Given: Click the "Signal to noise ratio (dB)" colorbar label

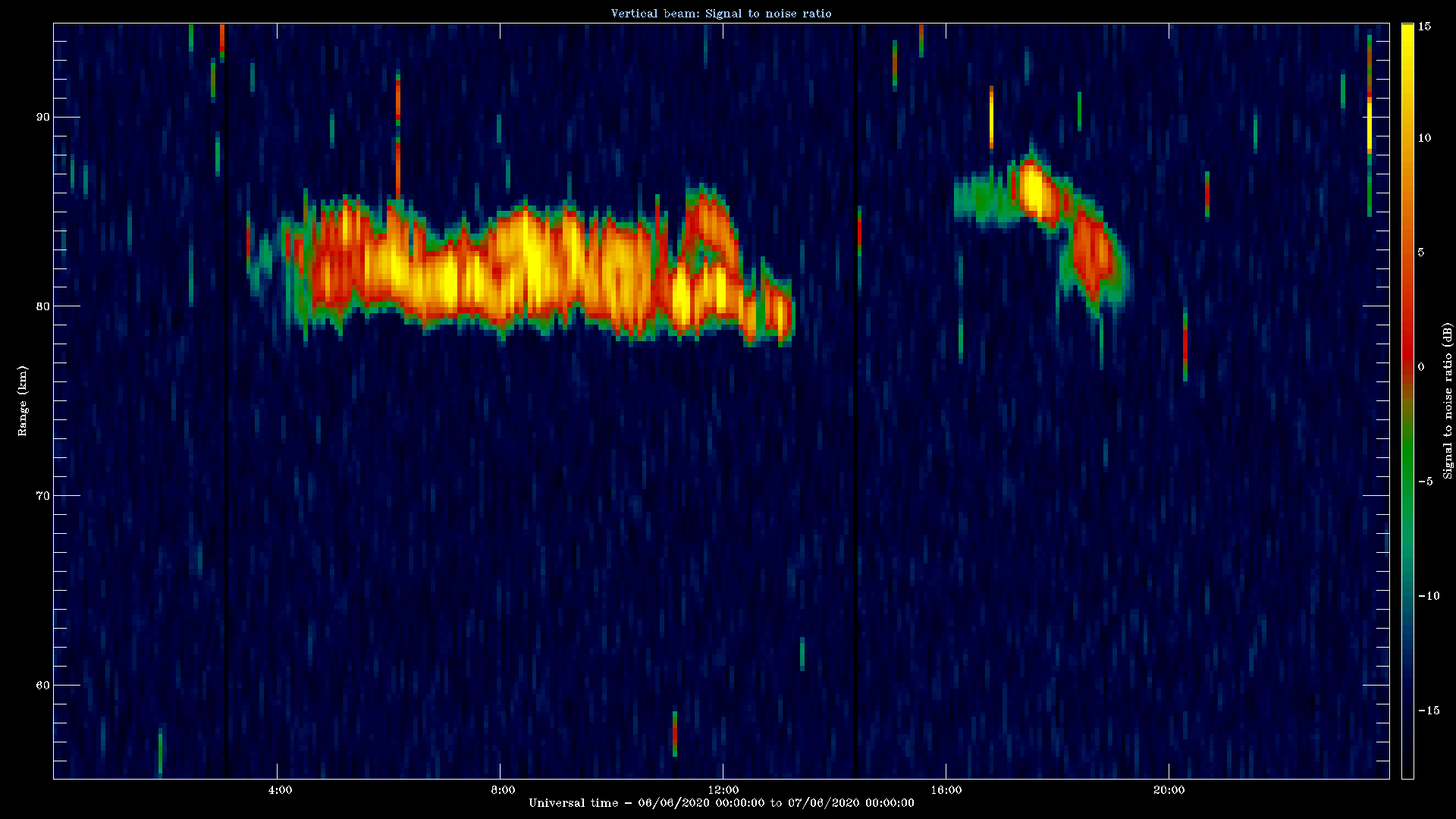Looking at the screenshot, I should pyautogui.click(x=1448, y=400).
